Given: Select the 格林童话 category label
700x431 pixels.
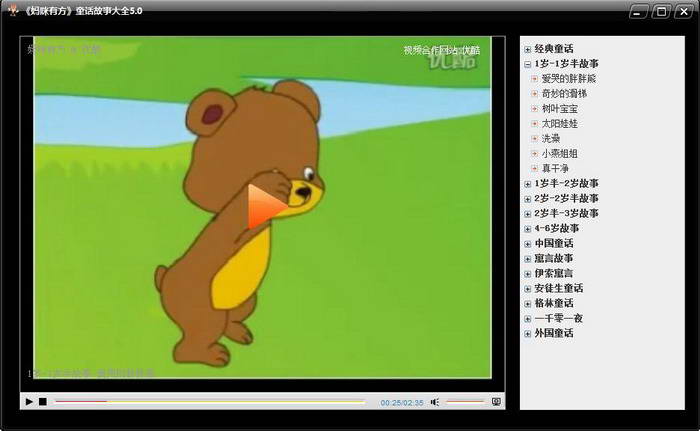Looking at the screenshot, I should (554, 303).
